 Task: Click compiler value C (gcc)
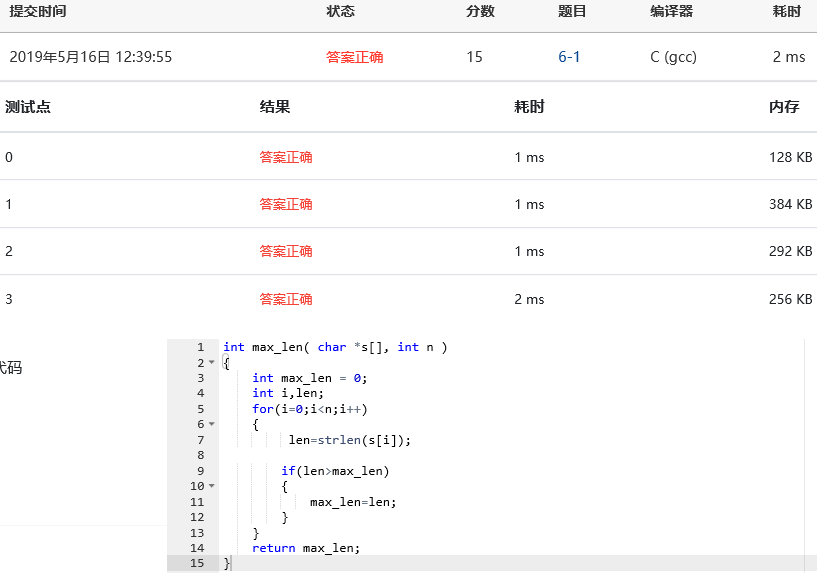click(673, 57)
